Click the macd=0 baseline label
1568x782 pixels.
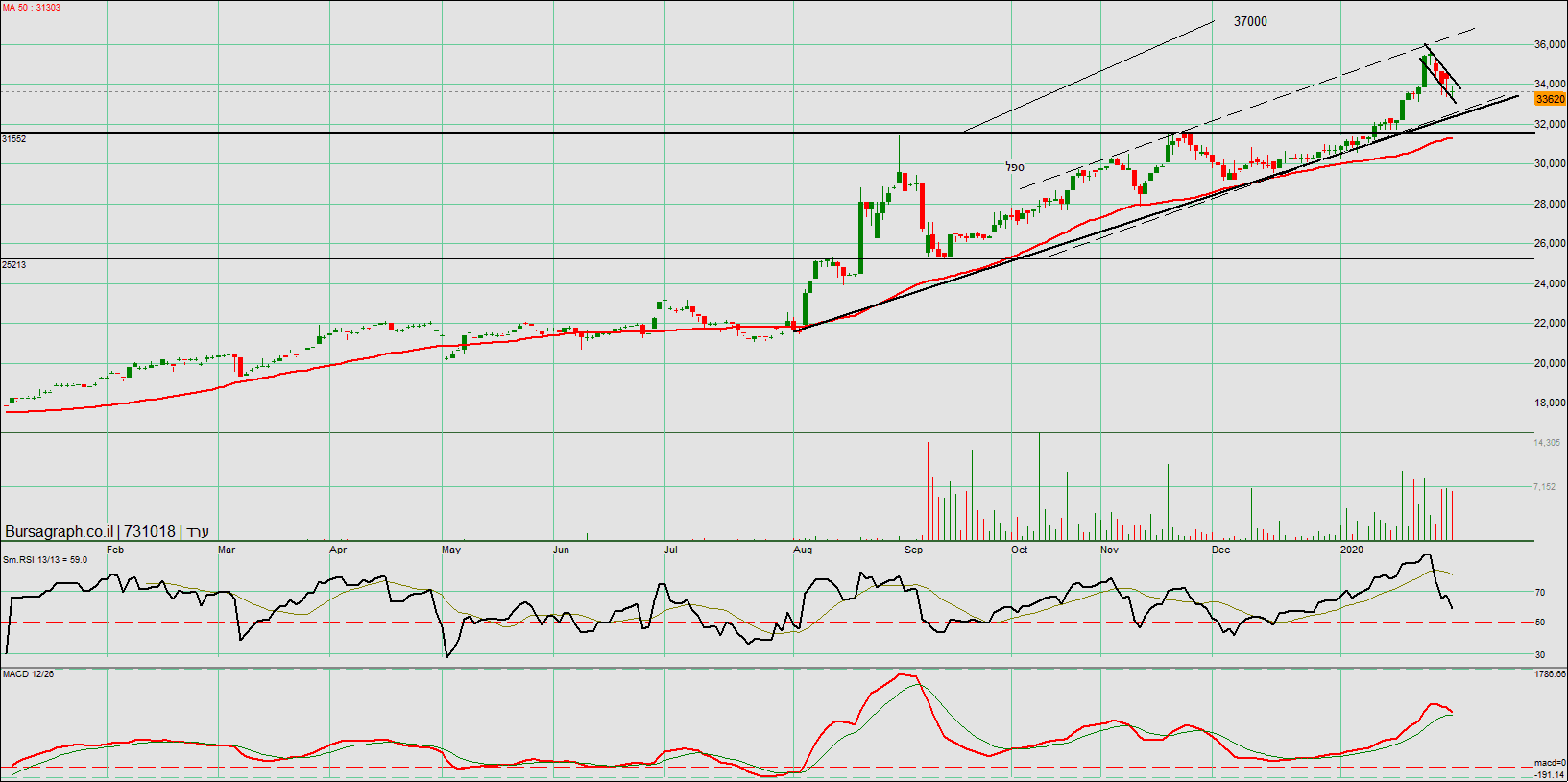click(1550, 764)
